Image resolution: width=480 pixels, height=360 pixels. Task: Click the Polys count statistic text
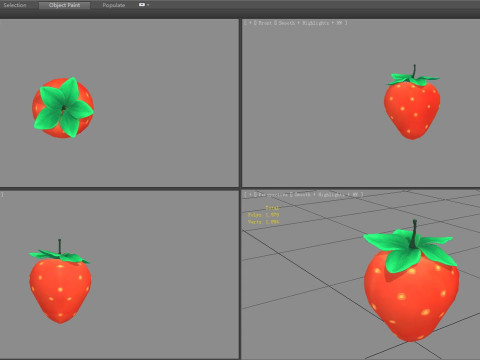pyautogui.click(x=263, y=215)
